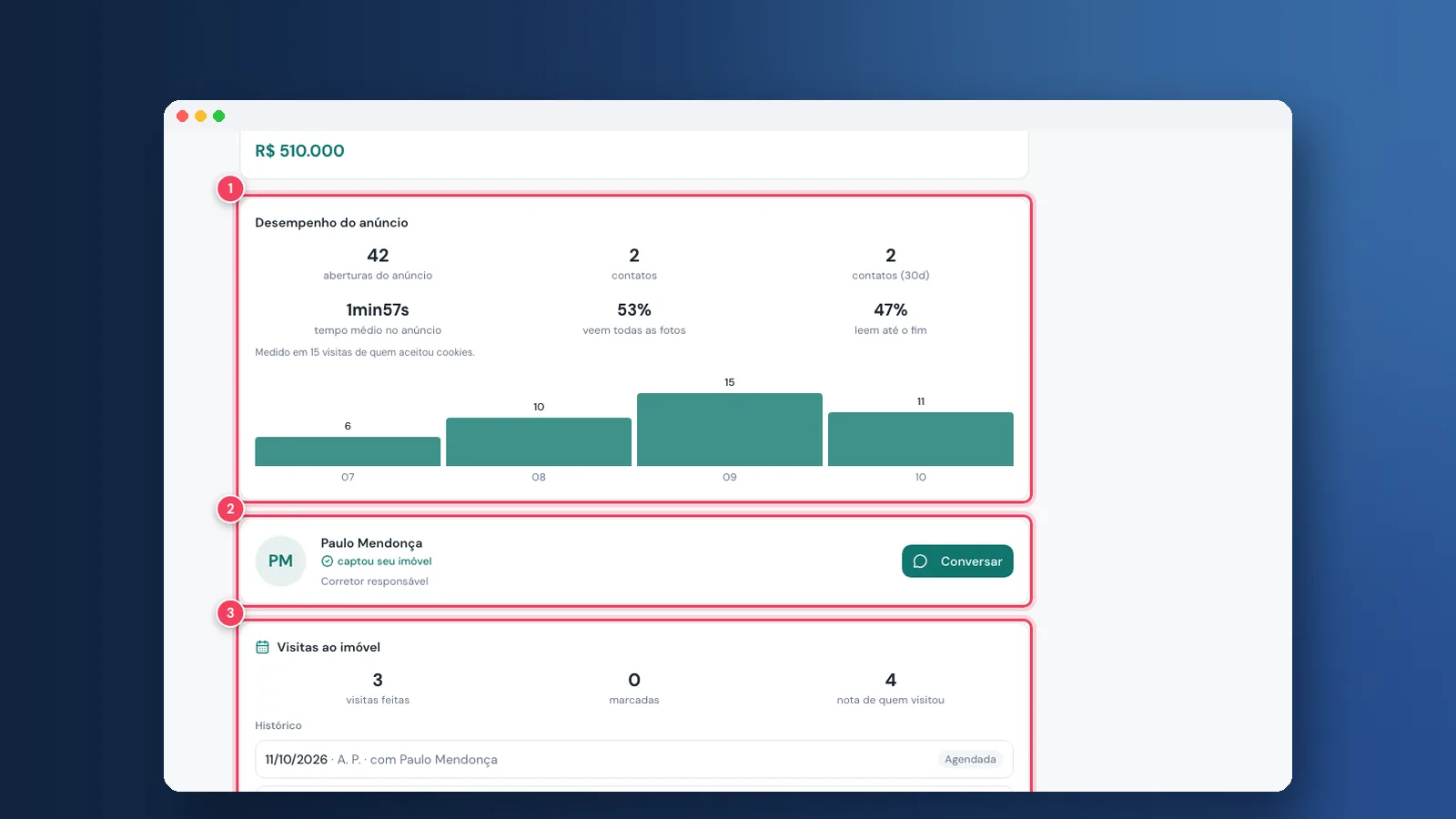Click the 3 visitas feitas stat

tap(378, 689)
